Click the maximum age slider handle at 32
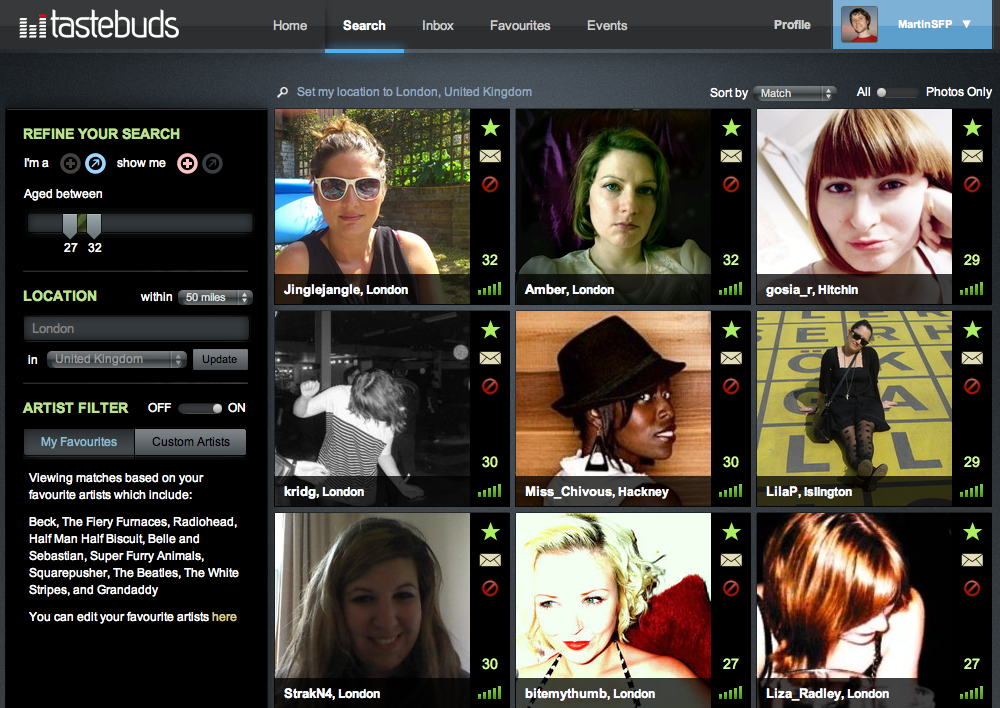 click(x=94, y=225)
